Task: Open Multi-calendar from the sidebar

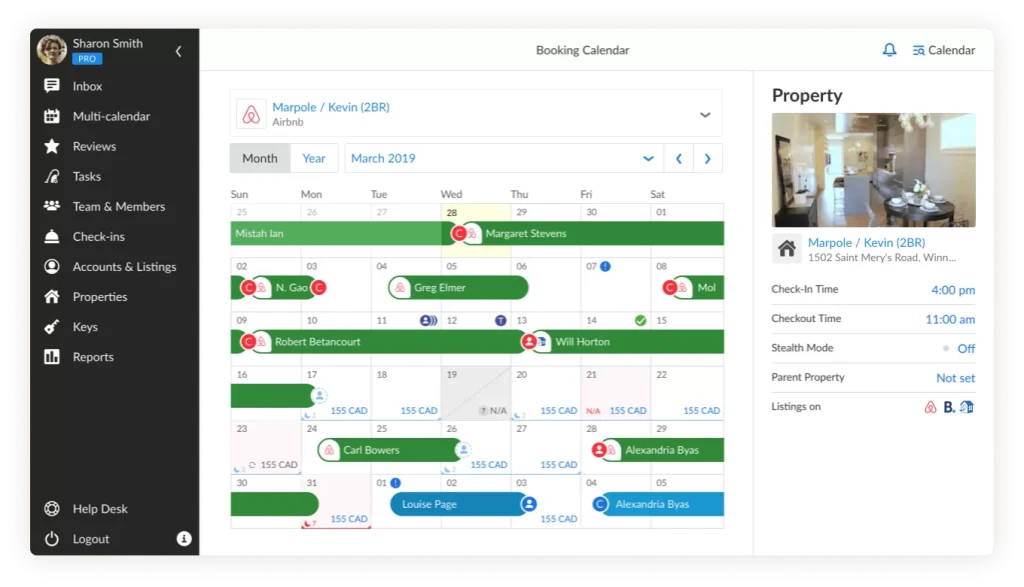Action: [x=111, y=116]
